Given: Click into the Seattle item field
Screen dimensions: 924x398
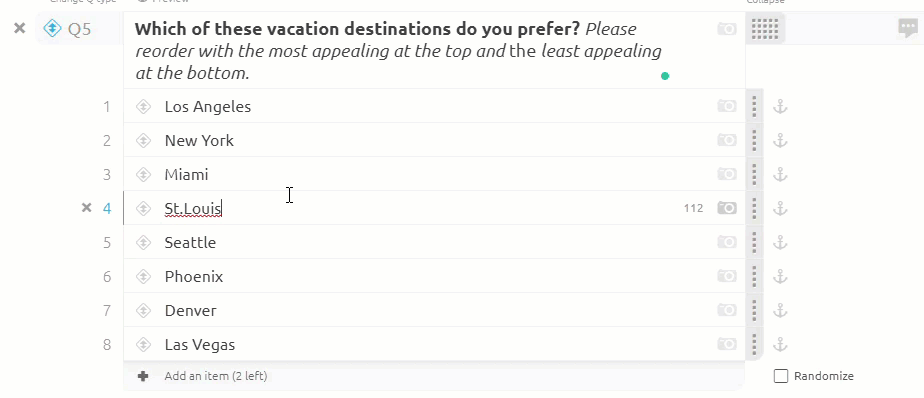Looking at the screenshot, I should click(x=434, y=242).
